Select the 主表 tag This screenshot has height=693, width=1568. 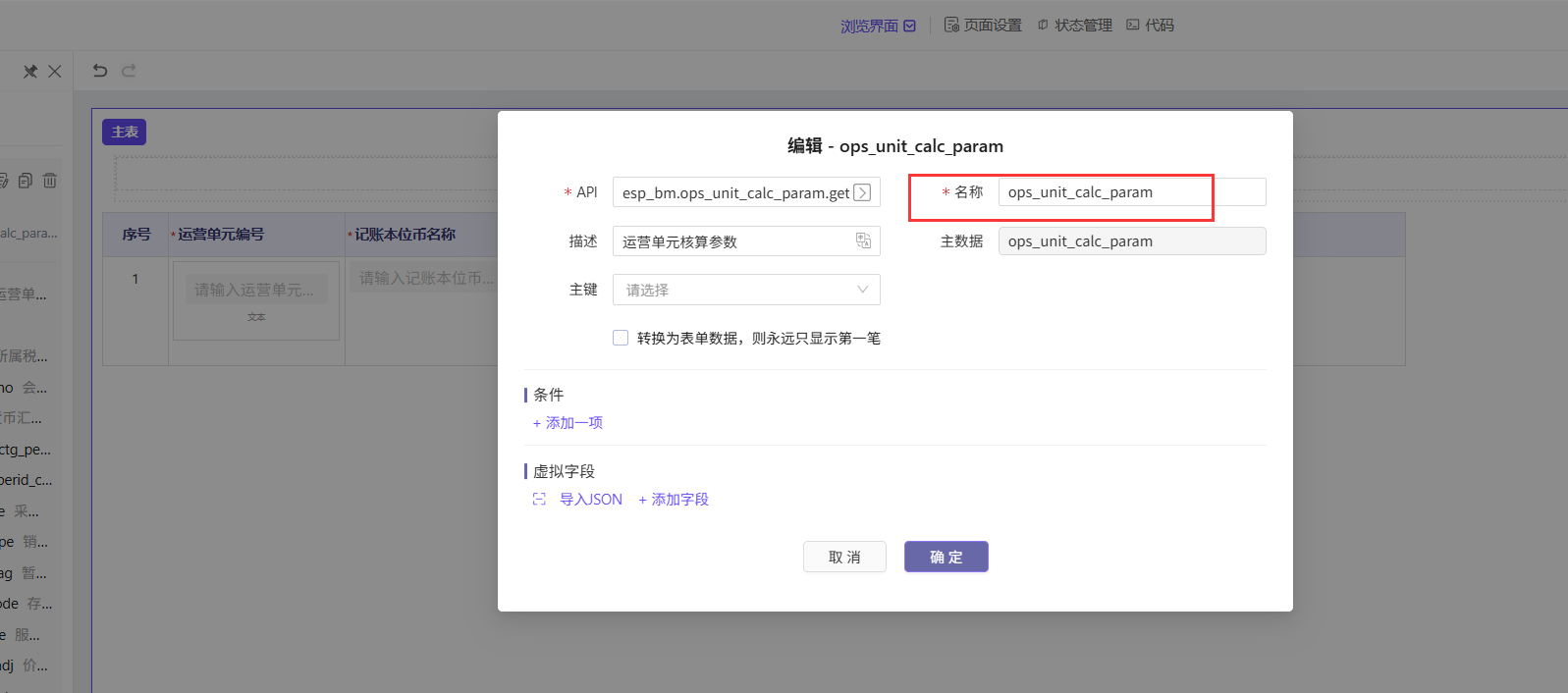(125, 132)
